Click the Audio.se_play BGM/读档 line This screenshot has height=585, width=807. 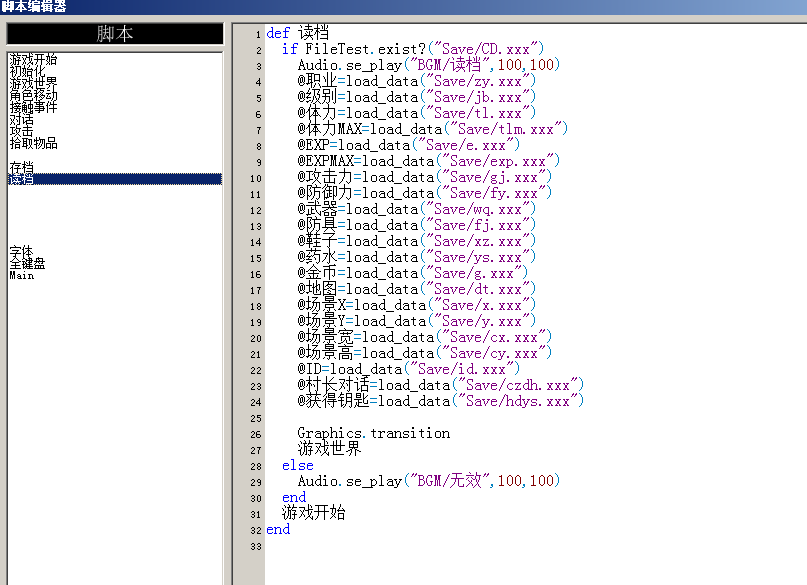click(428, 65)
